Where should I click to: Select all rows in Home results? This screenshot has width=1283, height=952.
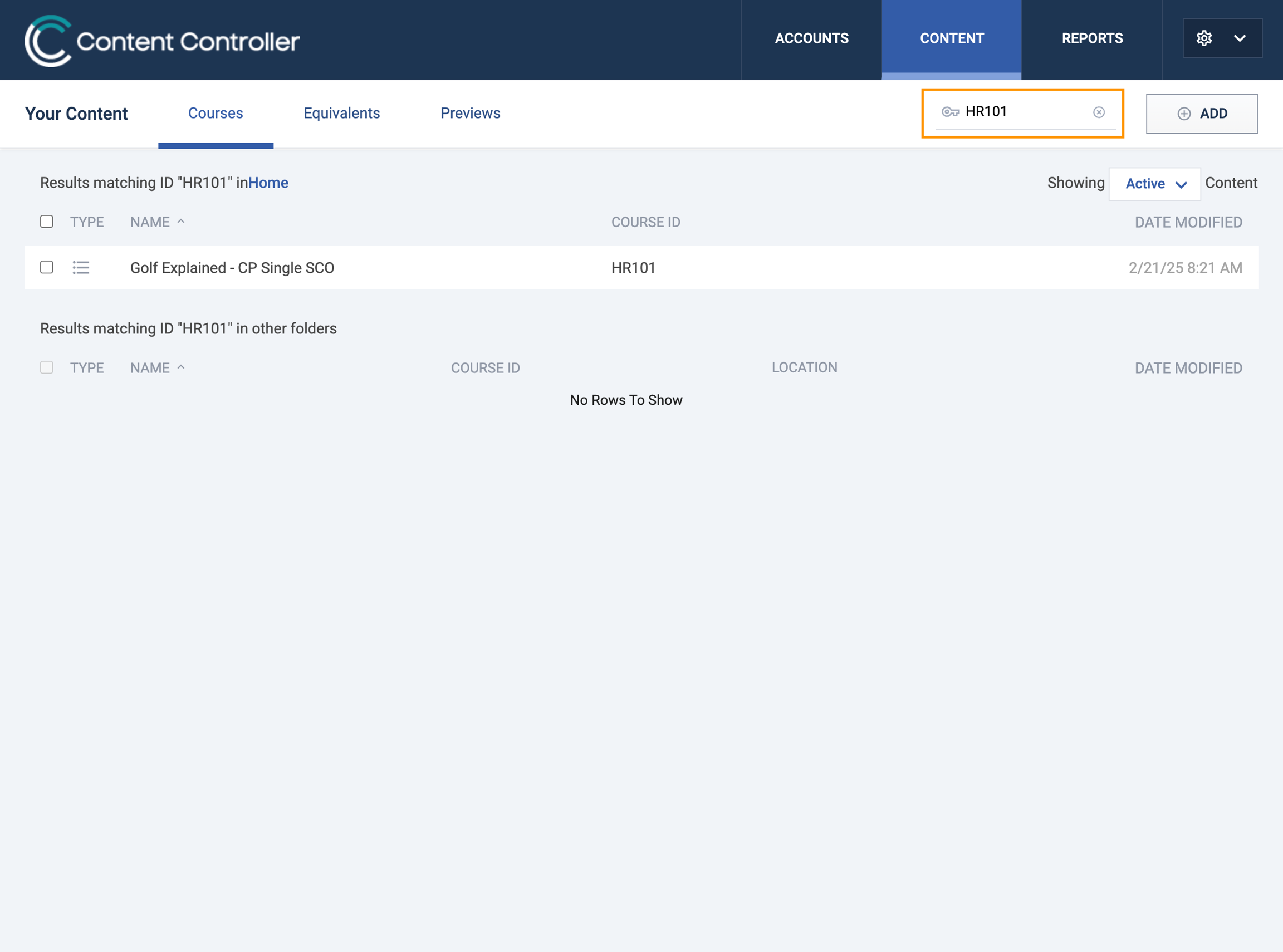[x=47, y=221]
